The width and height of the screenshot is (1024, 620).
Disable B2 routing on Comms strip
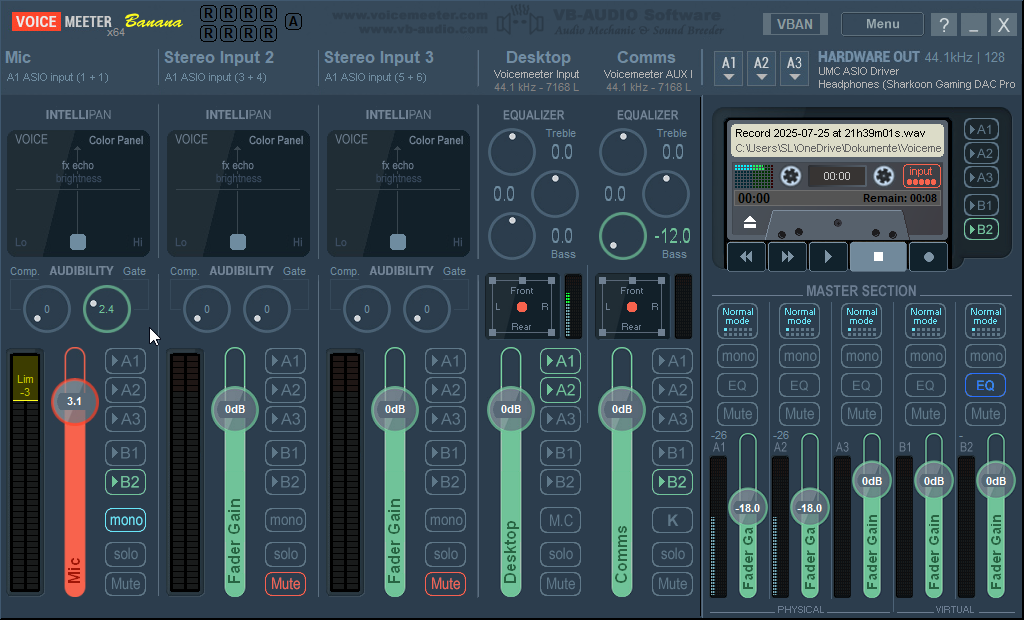(x=672, y=482)
